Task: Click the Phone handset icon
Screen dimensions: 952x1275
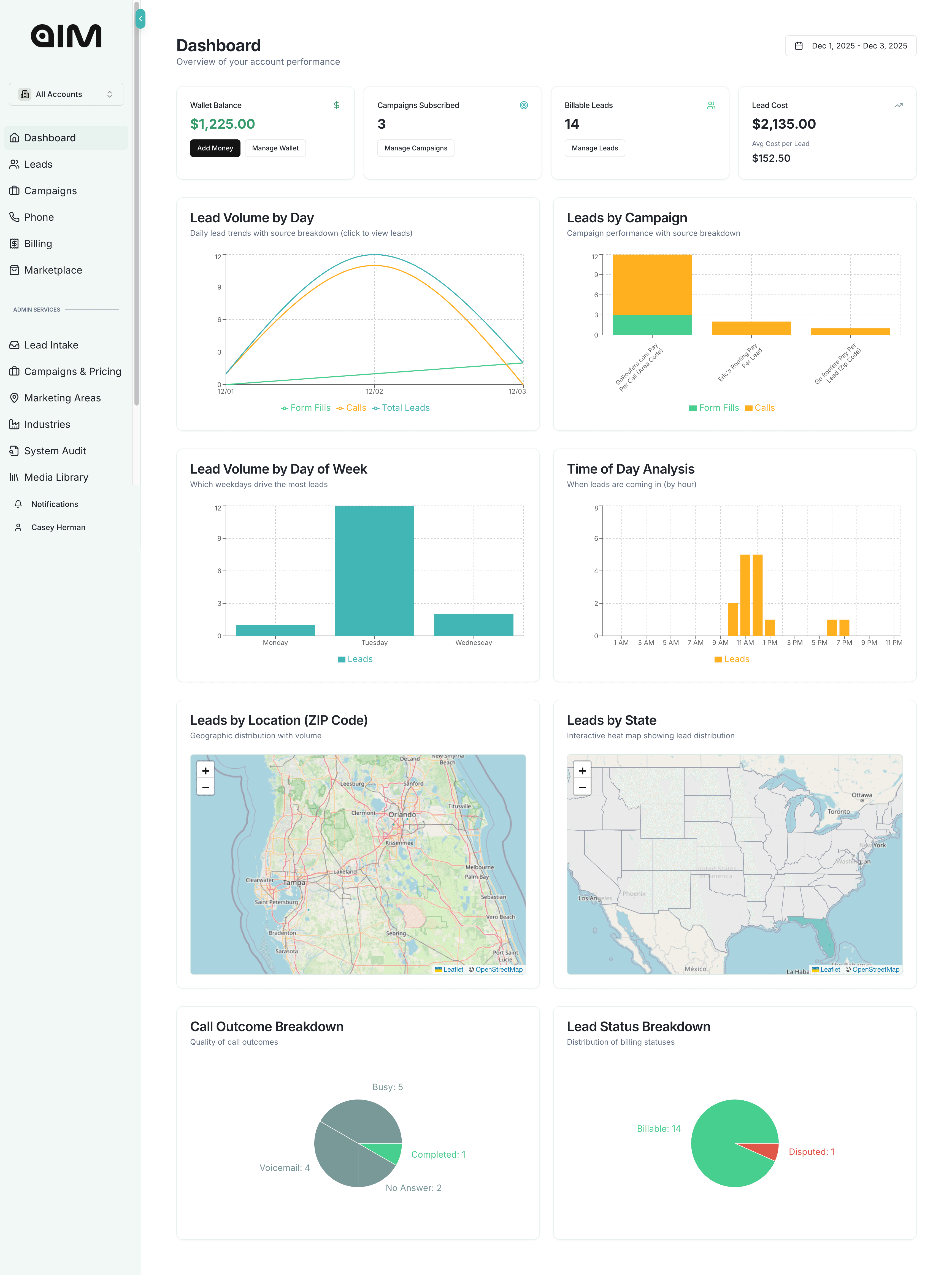Action: click(x=14, y=217)
